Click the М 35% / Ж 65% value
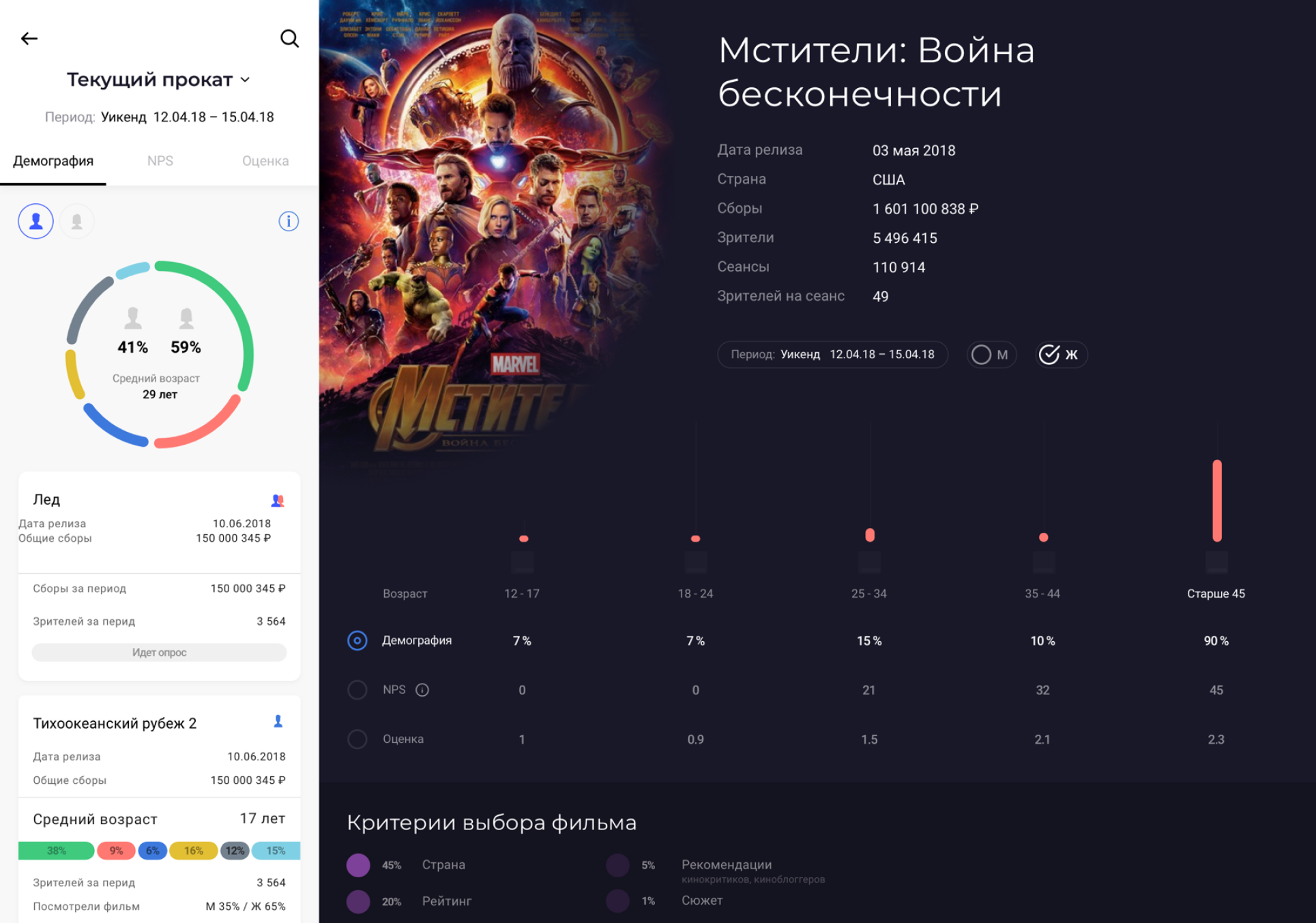The image size is (1316, 923). [x=246, y=906]
